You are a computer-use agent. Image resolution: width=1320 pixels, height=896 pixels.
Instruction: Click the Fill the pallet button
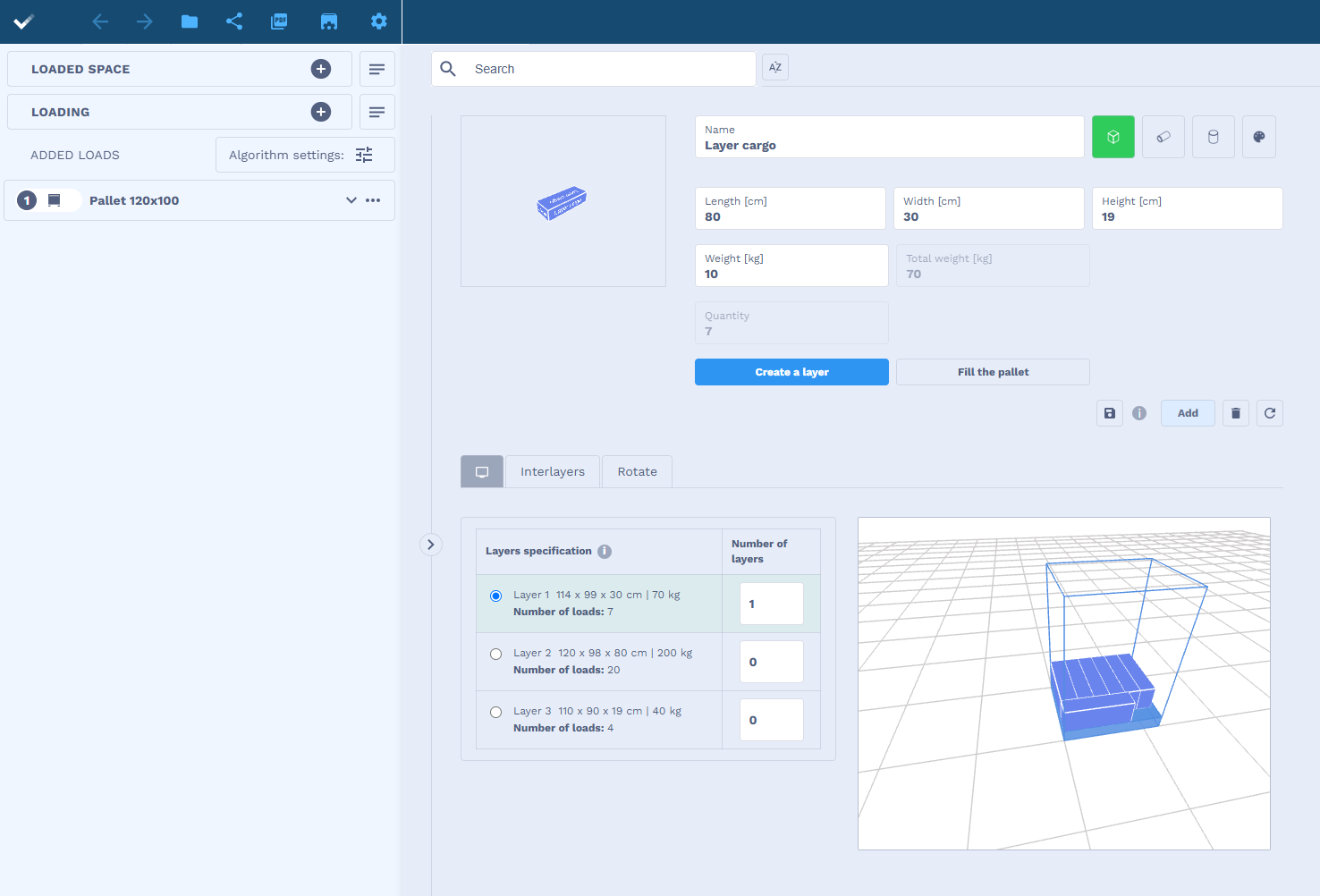click(x=993, y=372)
